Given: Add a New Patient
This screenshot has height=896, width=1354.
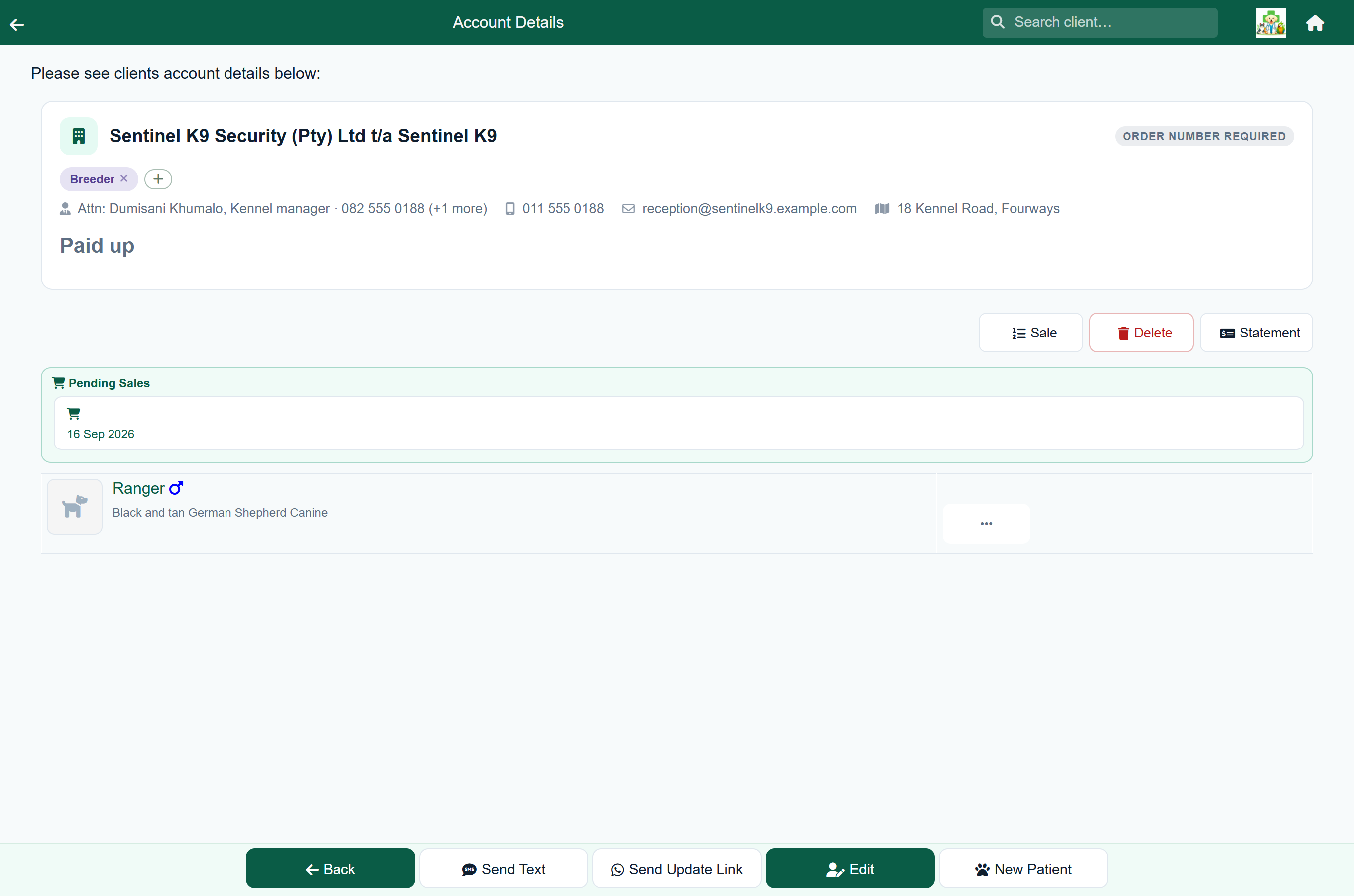Looking at the screenshot, I should pos(1022,868).
